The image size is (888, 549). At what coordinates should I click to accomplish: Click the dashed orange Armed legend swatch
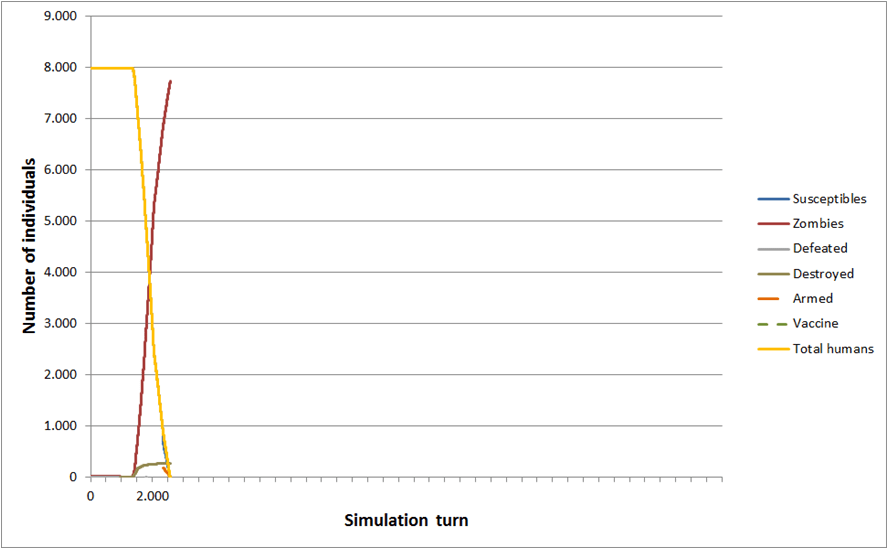click(x=770, y=298)
